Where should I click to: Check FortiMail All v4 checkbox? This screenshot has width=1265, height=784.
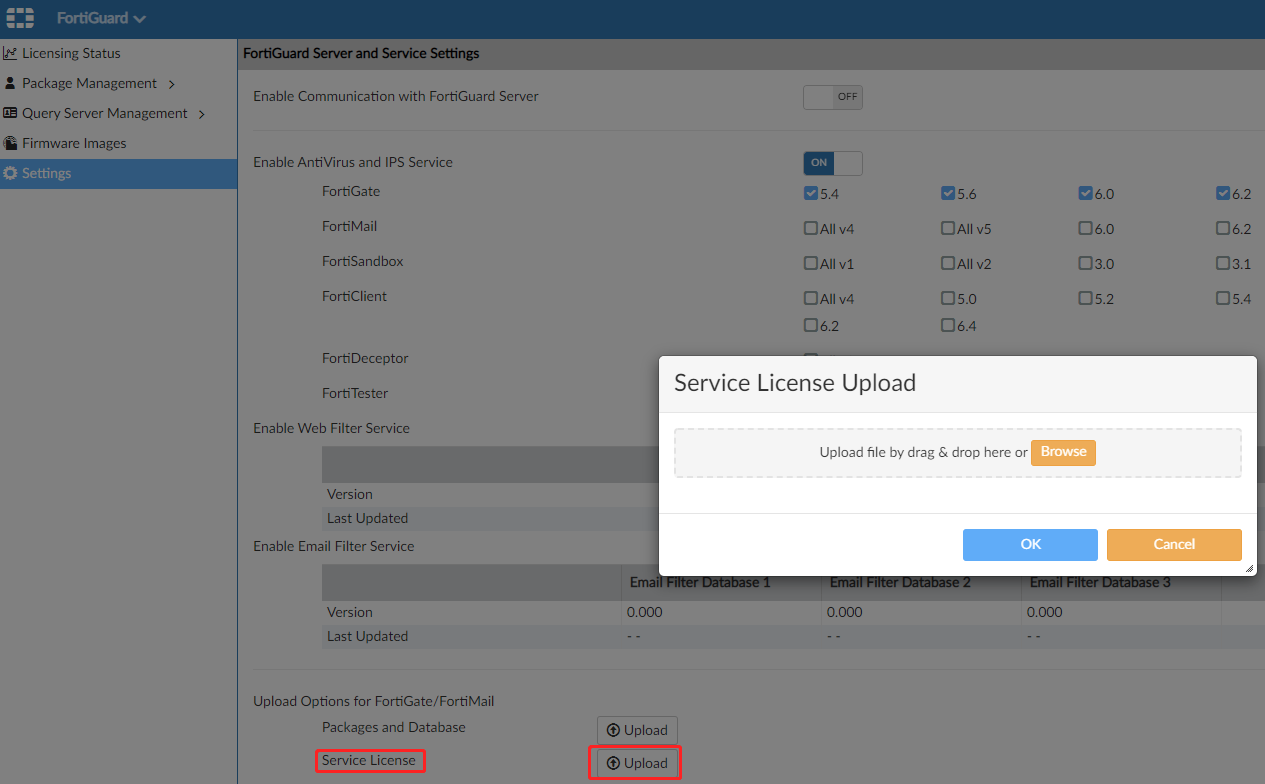click(811, 228)
